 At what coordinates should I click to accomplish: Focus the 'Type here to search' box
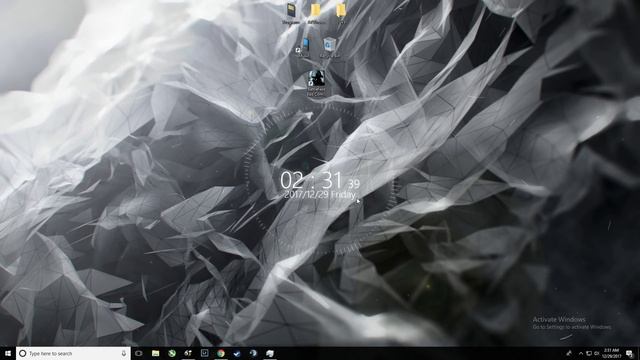click(x=73, y=353)
